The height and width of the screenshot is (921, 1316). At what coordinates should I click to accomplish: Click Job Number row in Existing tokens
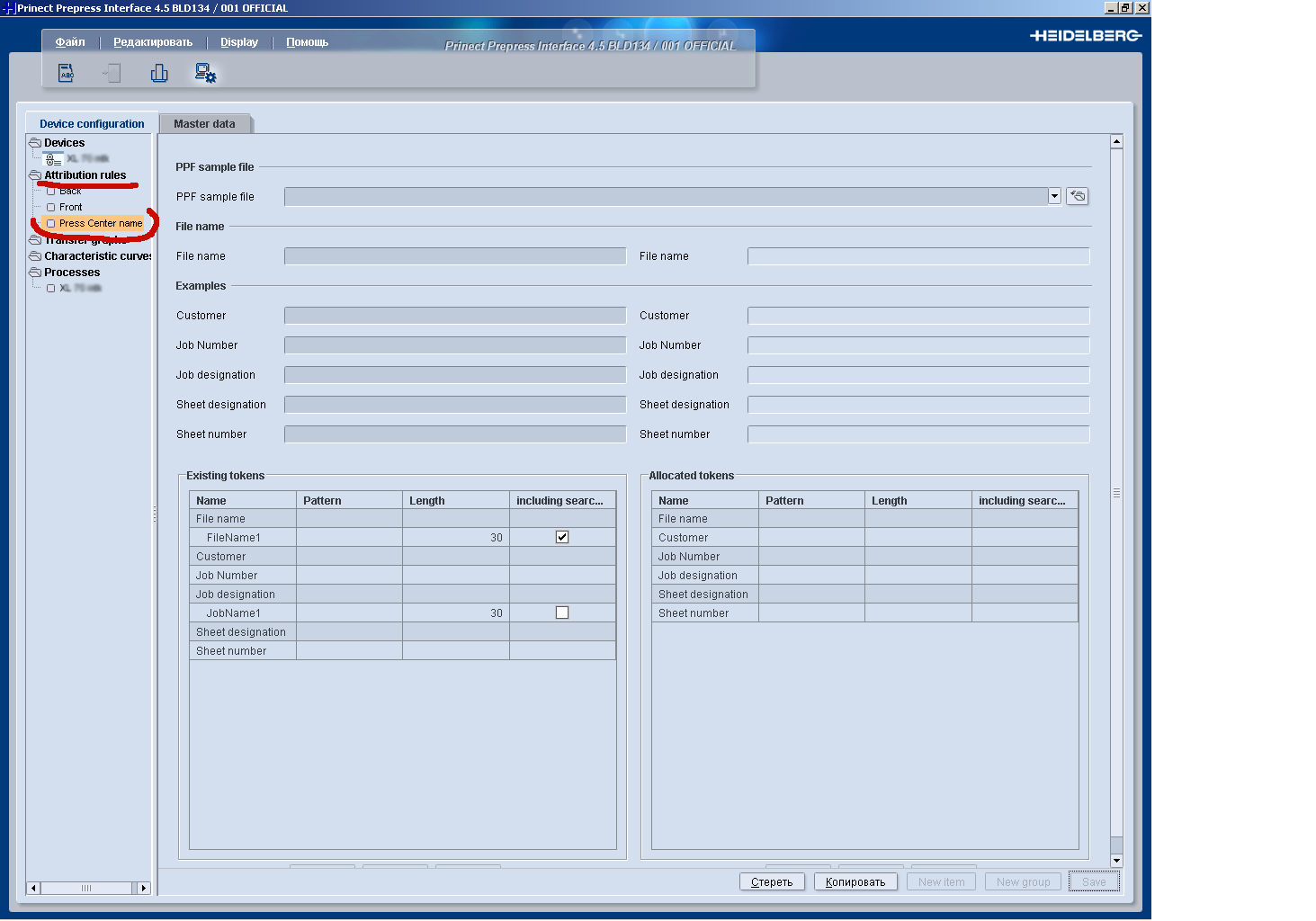[402, 575]
